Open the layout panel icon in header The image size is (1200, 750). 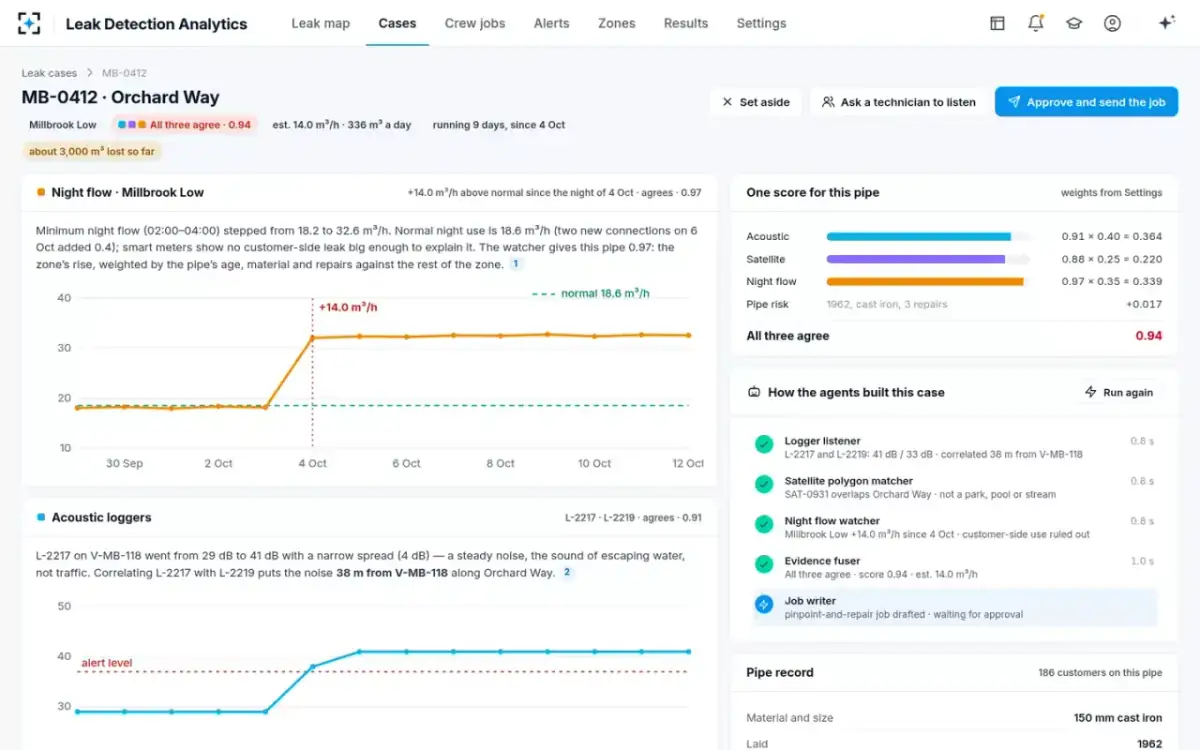tap(997, 23)
